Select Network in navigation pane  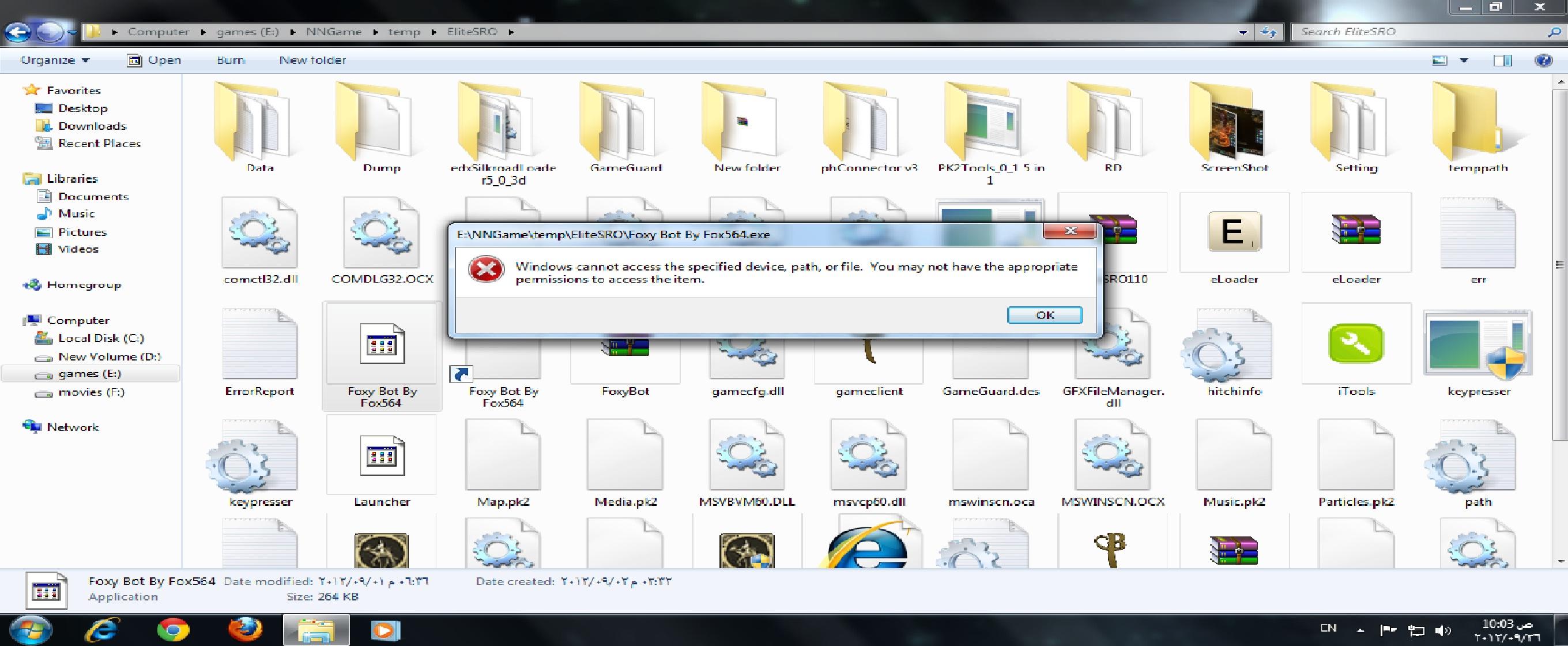click(x=72, y=427)
